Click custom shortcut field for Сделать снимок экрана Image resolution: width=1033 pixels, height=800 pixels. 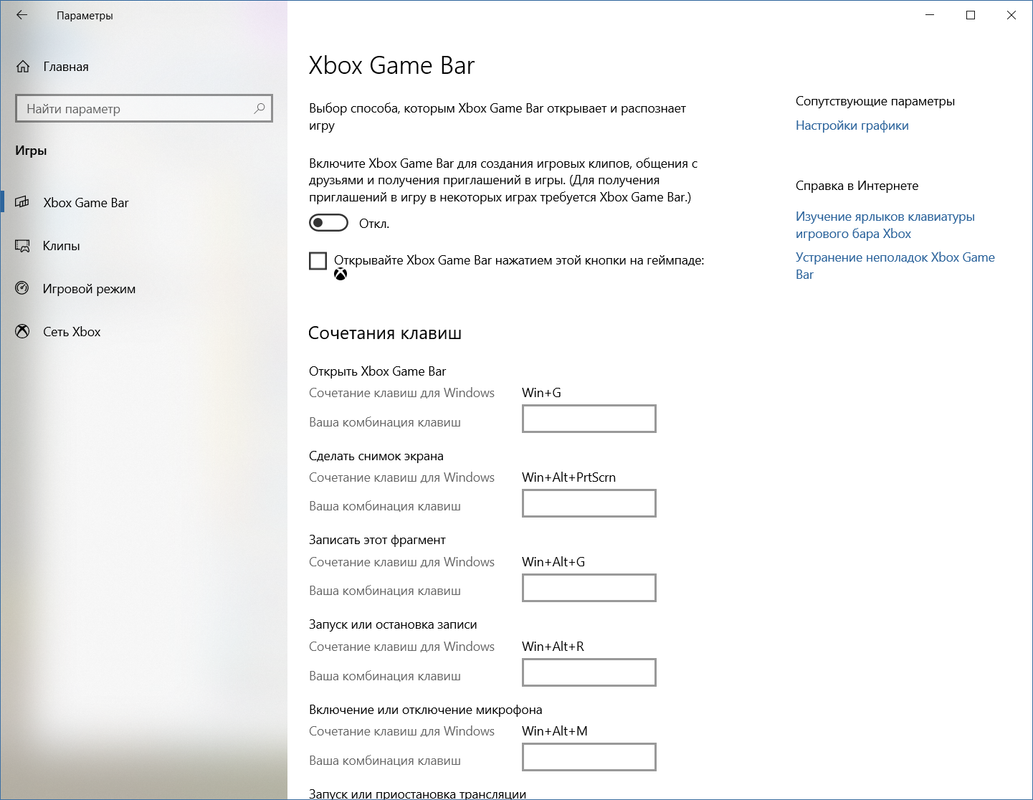click(x=589, y=503)
